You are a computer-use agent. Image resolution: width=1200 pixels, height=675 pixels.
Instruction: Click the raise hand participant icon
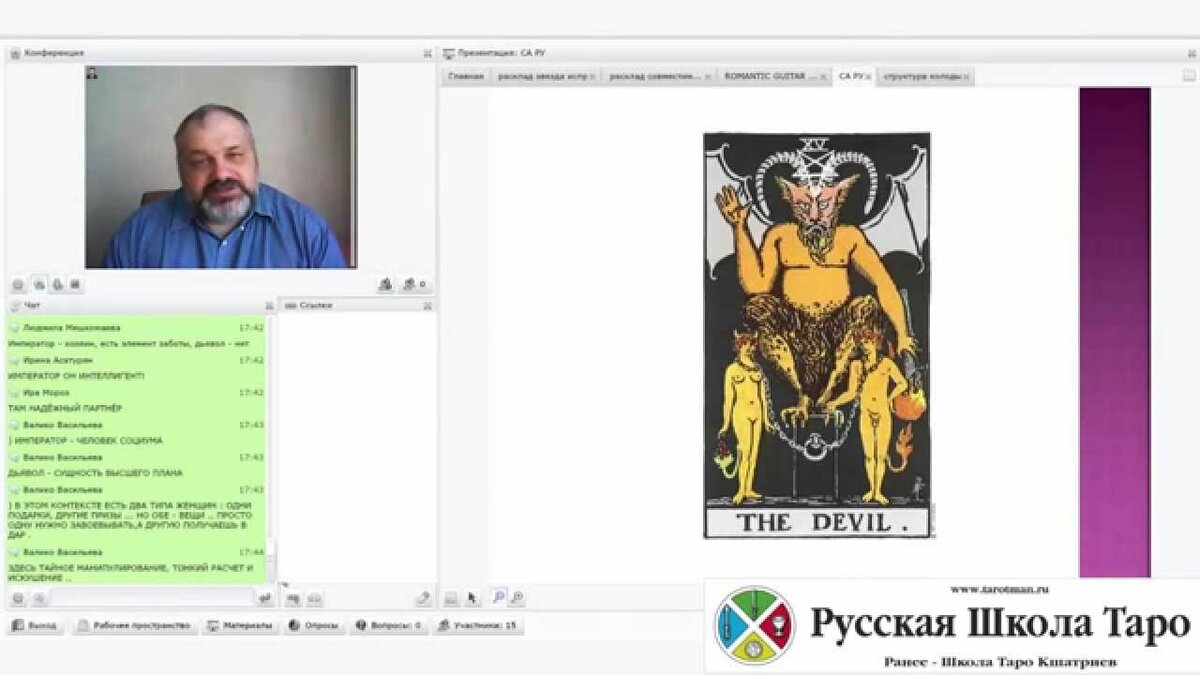pos(385,285)
